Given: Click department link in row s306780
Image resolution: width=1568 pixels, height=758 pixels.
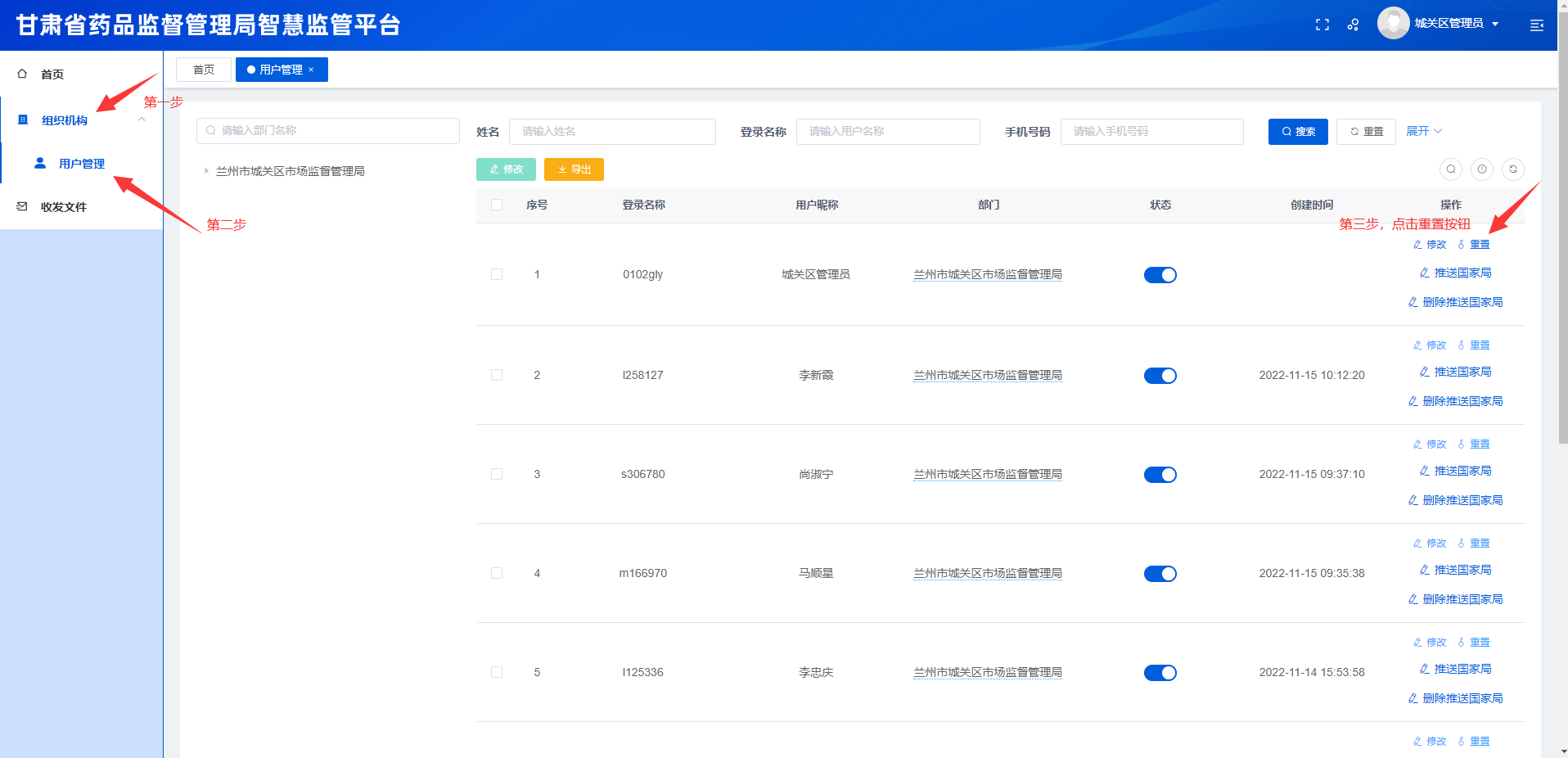Looking at the screenshot, I should click(x=988, y=474).
